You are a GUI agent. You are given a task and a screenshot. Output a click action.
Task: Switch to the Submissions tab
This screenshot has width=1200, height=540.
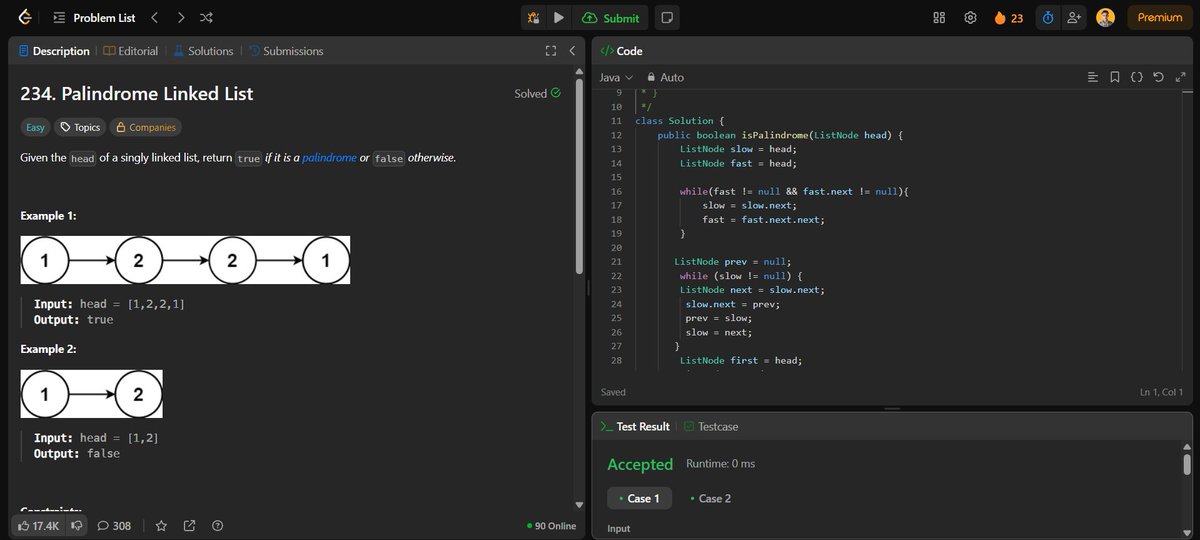[286, 51]
